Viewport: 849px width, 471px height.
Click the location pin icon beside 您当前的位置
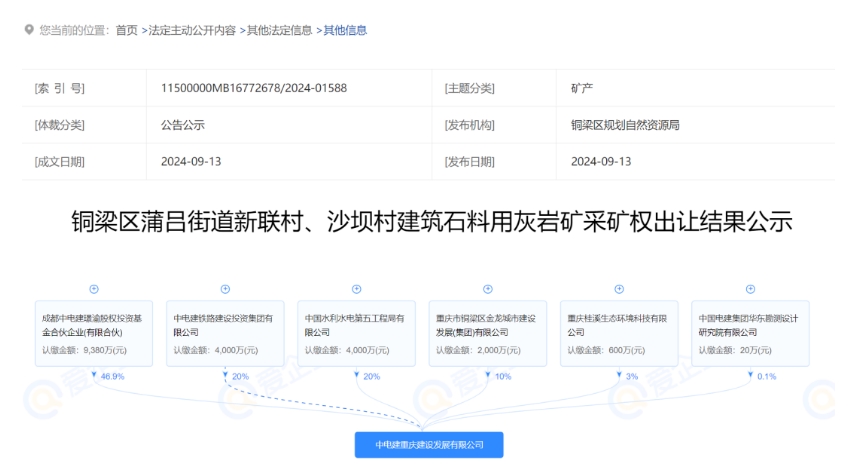click(28, 30)
